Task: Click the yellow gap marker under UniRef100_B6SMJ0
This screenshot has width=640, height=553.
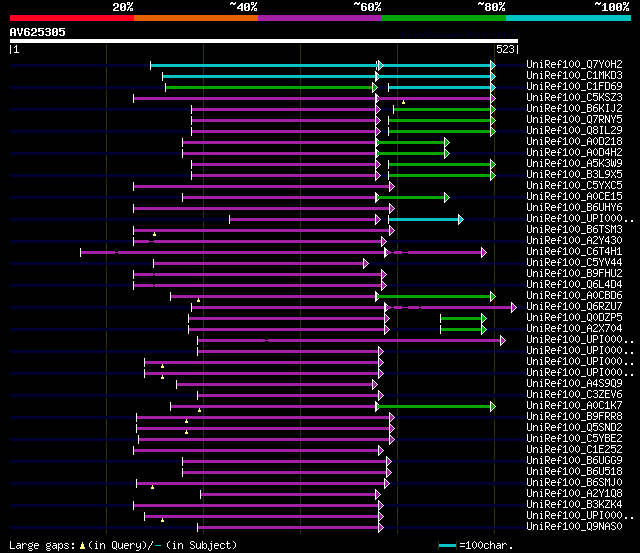Action: click(152, 487)
